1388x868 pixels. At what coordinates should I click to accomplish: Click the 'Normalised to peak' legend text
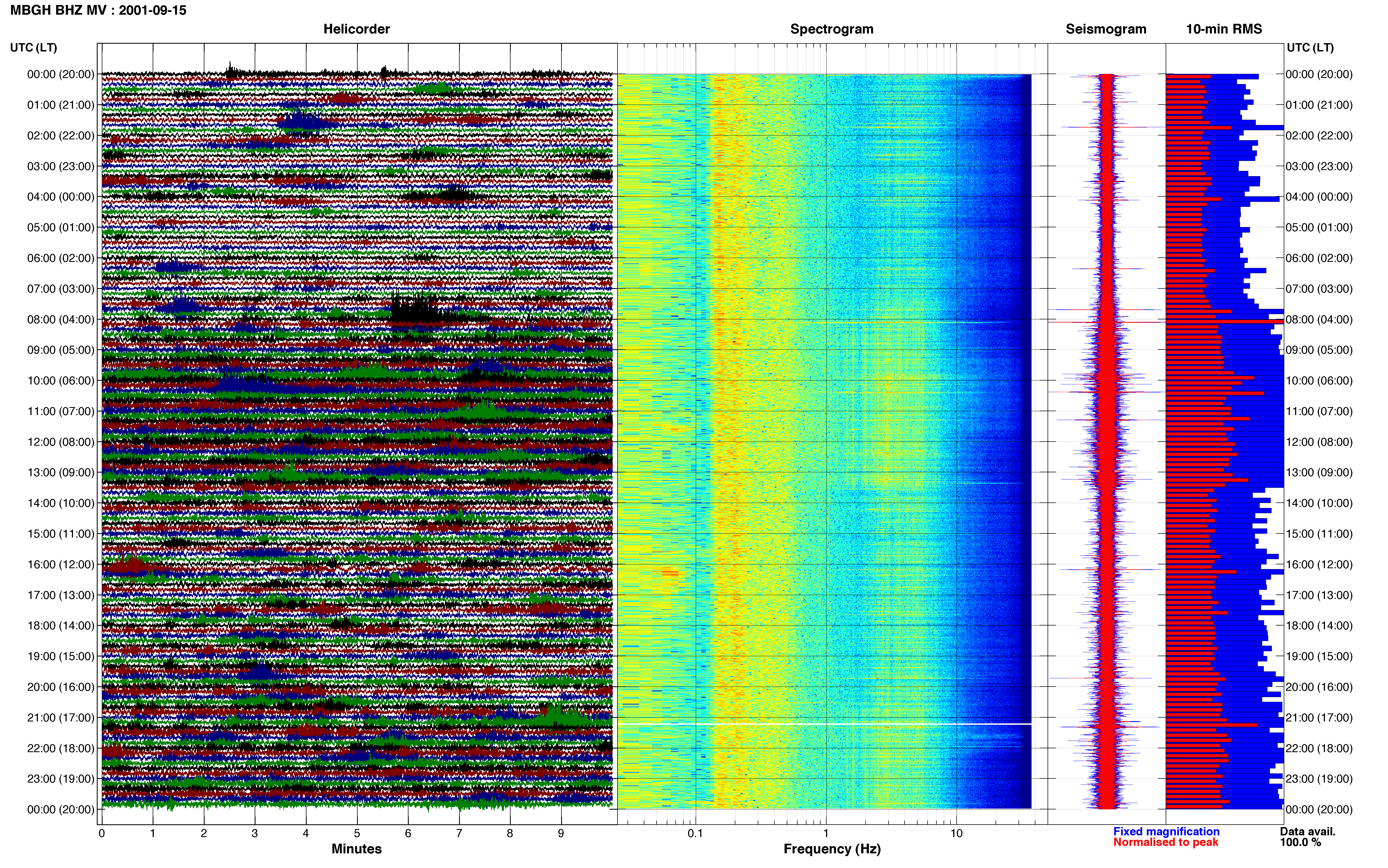click(x=1166, y=843)
